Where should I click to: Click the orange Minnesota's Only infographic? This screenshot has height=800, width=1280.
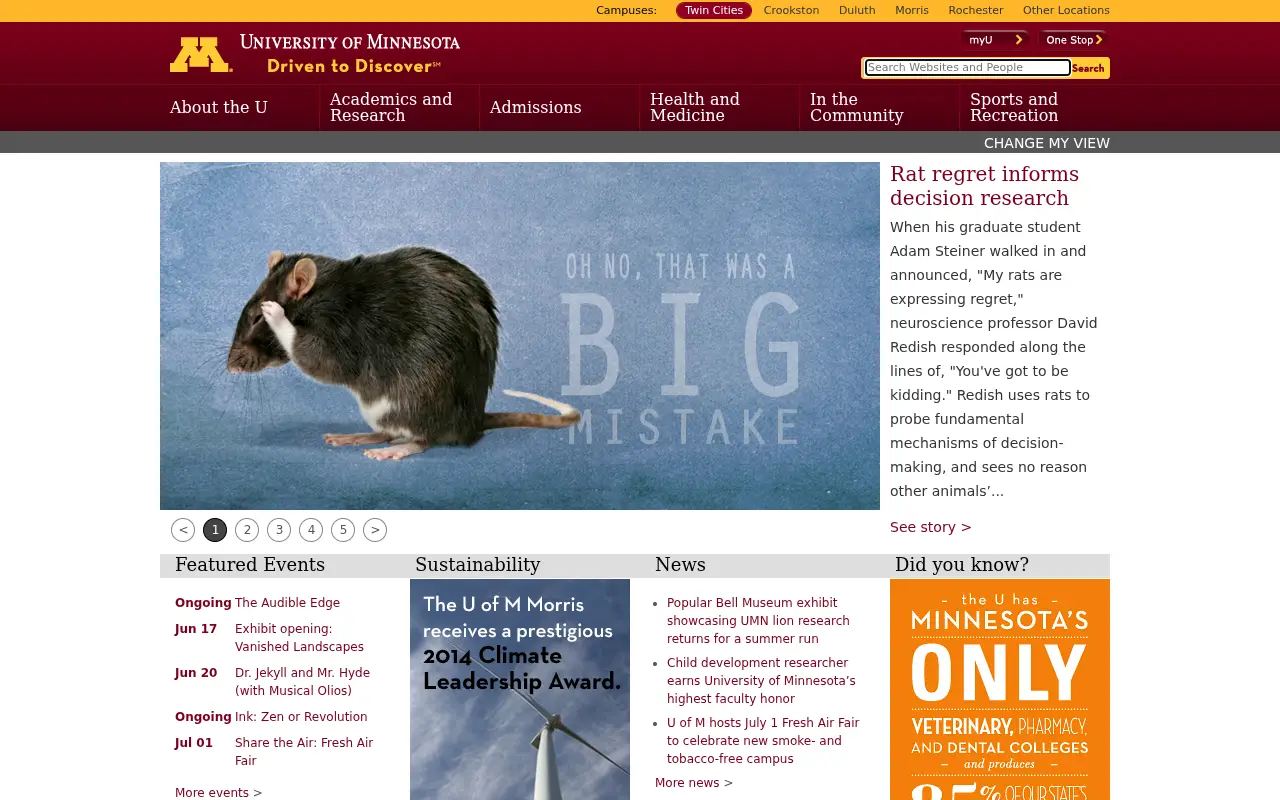(x=1000, y=689)
